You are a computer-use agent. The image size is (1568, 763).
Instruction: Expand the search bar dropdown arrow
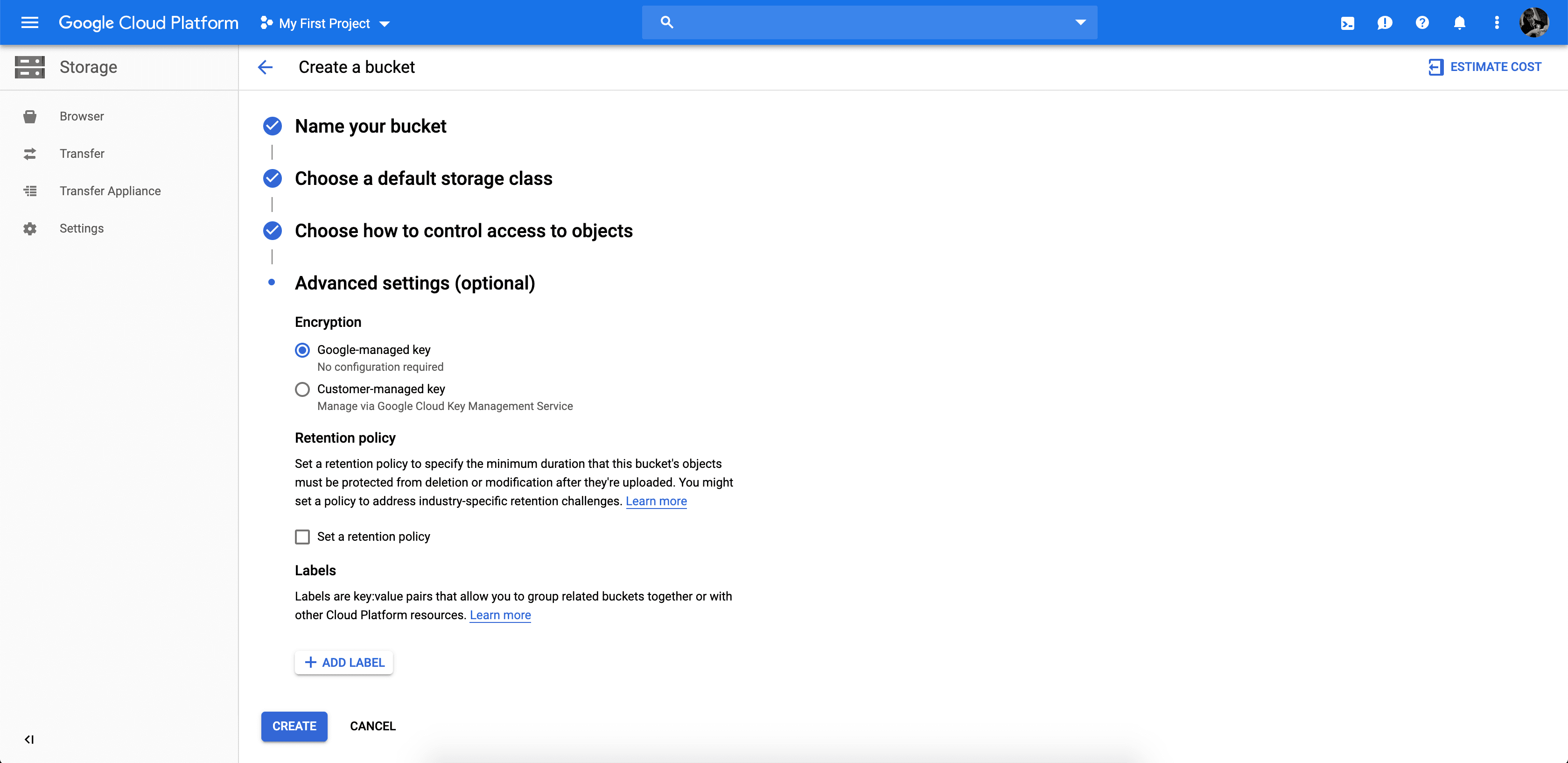(1080, 22)
